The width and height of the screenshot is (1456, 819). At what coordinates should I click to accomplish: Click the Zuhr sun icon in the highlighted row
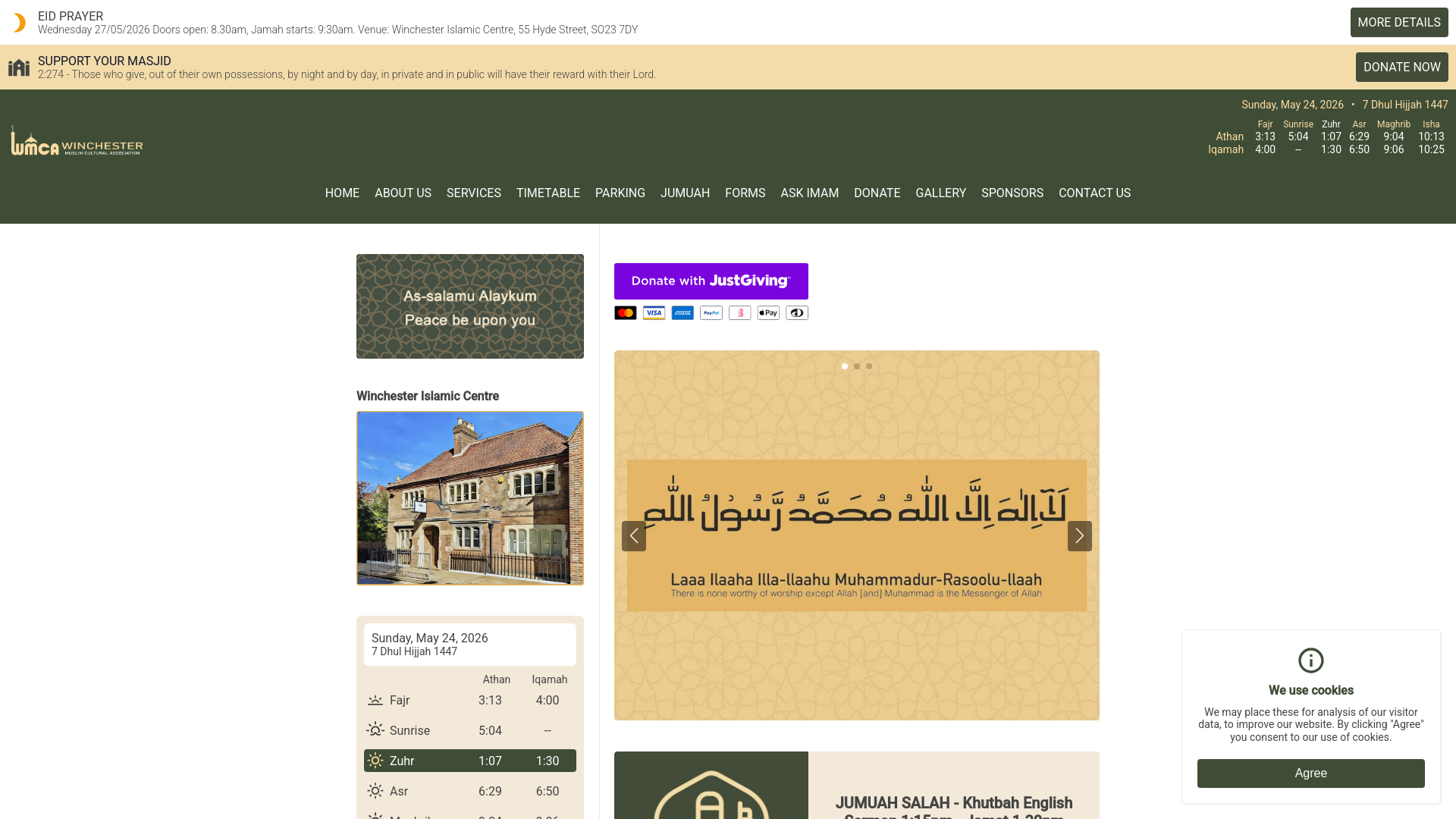pyautogui.click(x=375, y=761)
